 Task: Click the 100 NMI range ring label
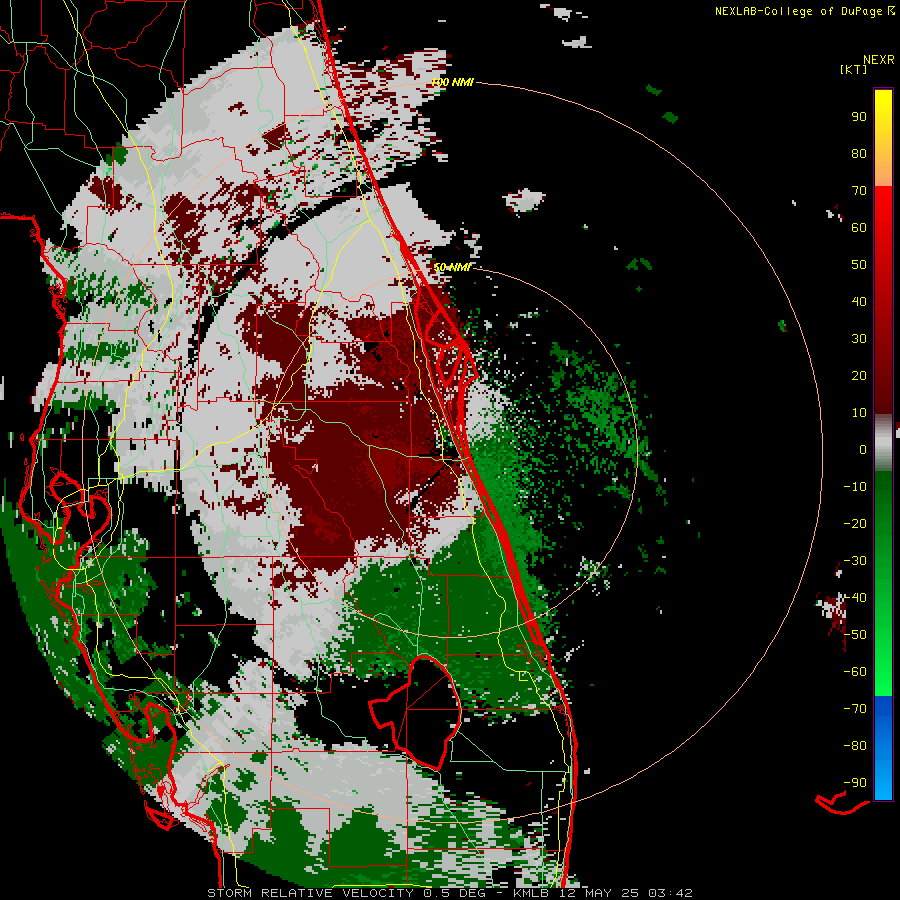(452, 83)
